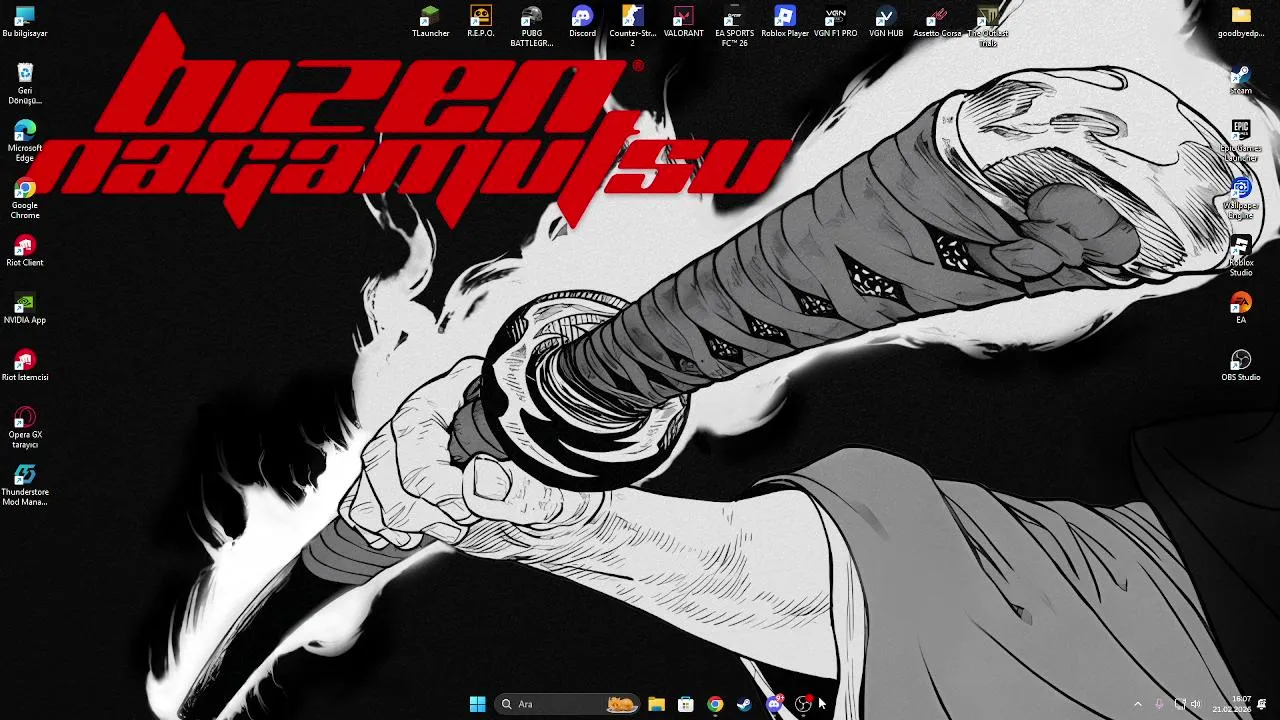1280x720 pixels.
Task: Launch the Microsoft Edge desktop shortcut
Action: [25, 141]
